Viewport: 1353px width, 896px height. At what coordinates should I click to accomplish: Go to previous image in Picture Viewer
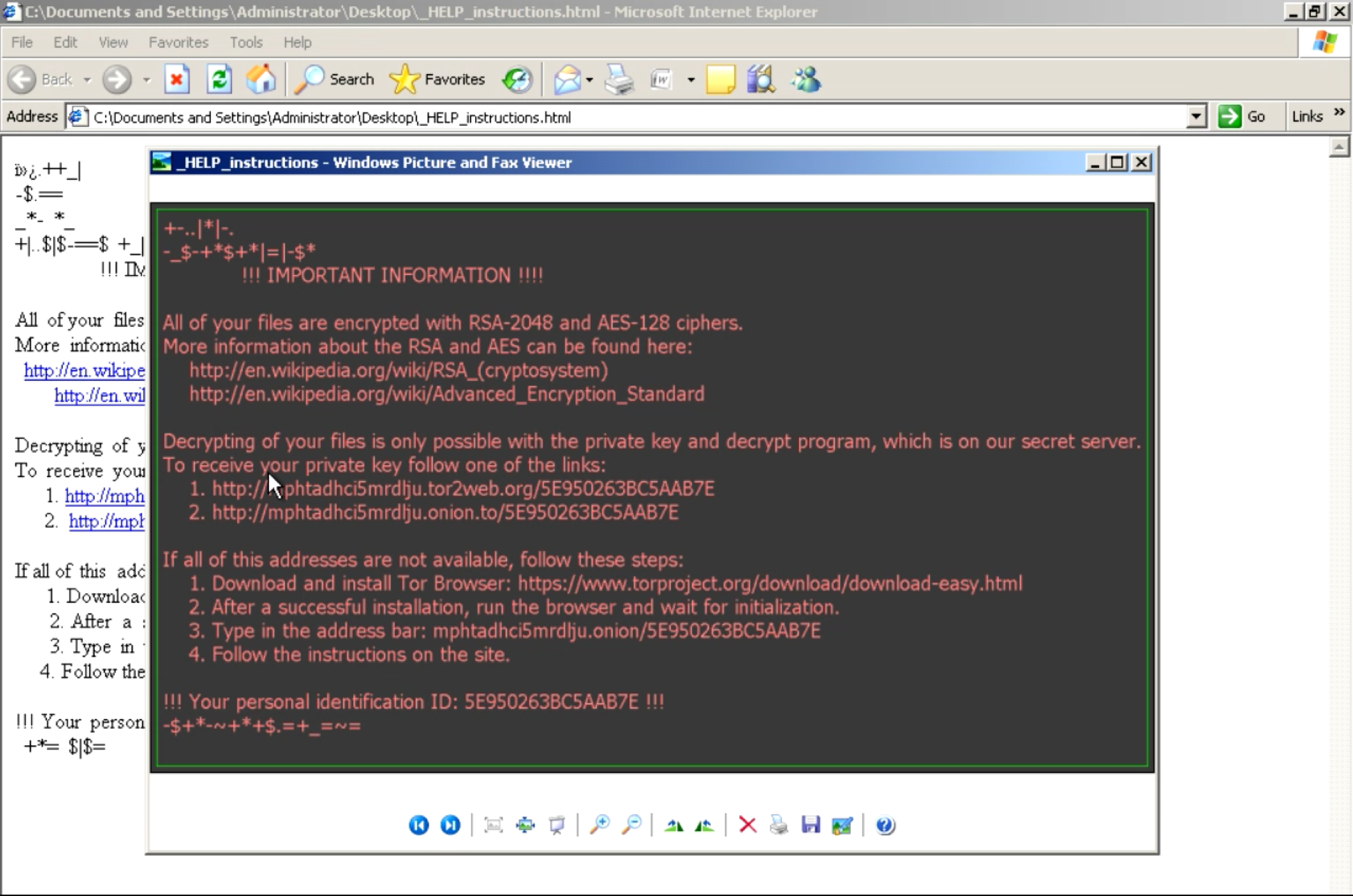pyautogui.click(x=418, y=825)
